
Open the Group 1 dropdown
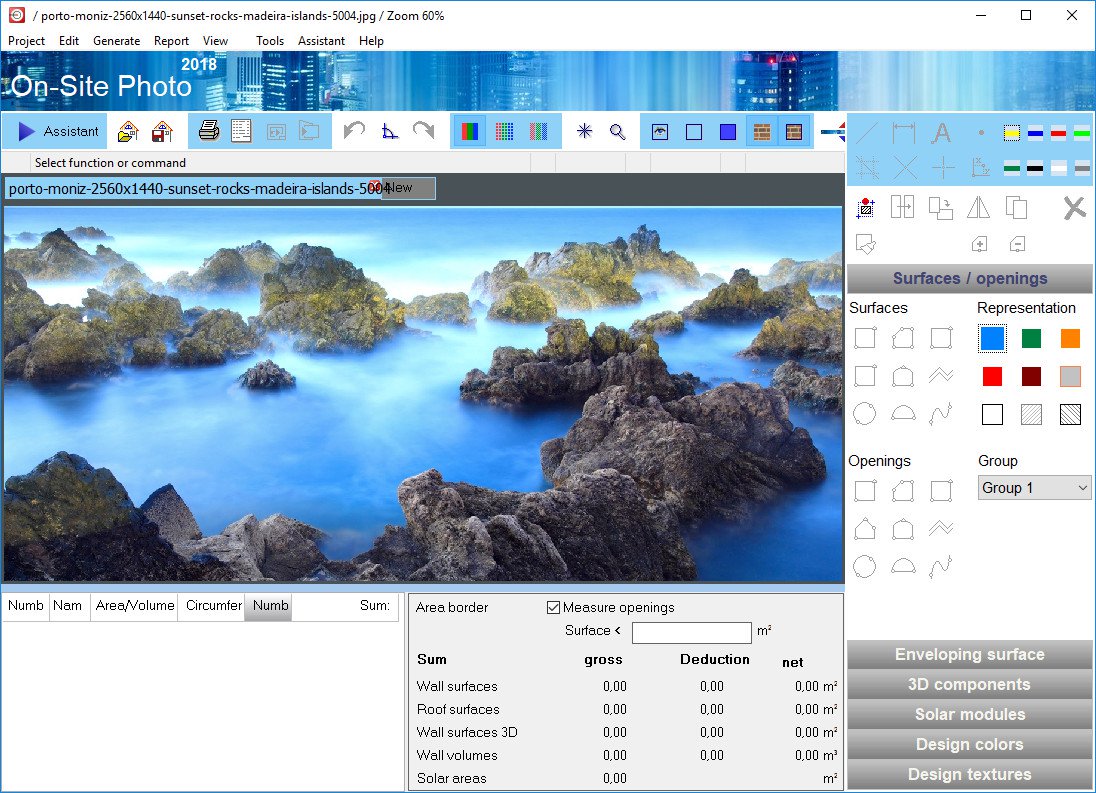(1034, 488)
